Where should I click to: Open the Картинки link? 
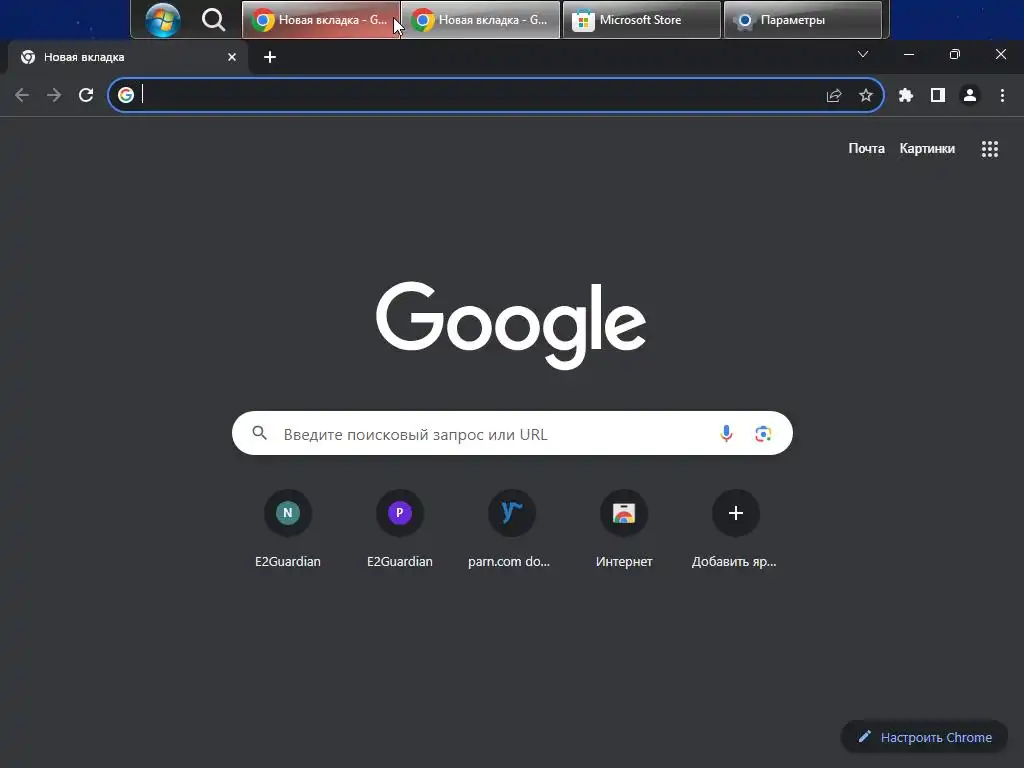coord(927,149)
